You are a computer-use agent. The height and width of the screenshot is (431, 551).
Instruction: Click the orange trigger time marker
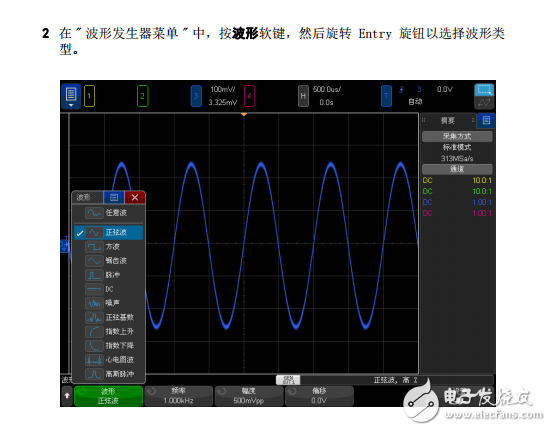pos(244,115)
